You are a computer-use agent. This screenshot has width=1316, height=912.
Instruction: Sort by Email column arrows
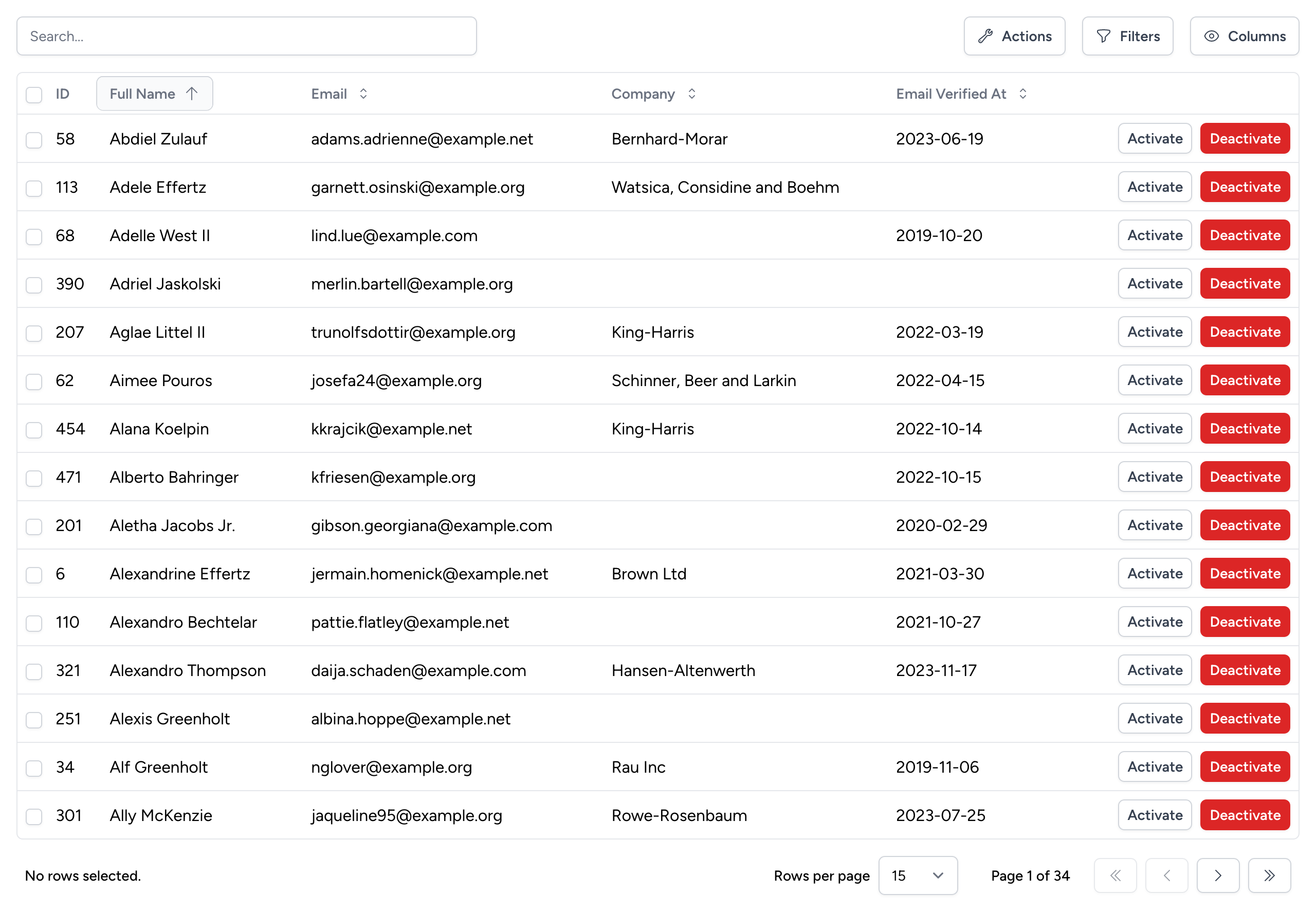pos(363,94)
